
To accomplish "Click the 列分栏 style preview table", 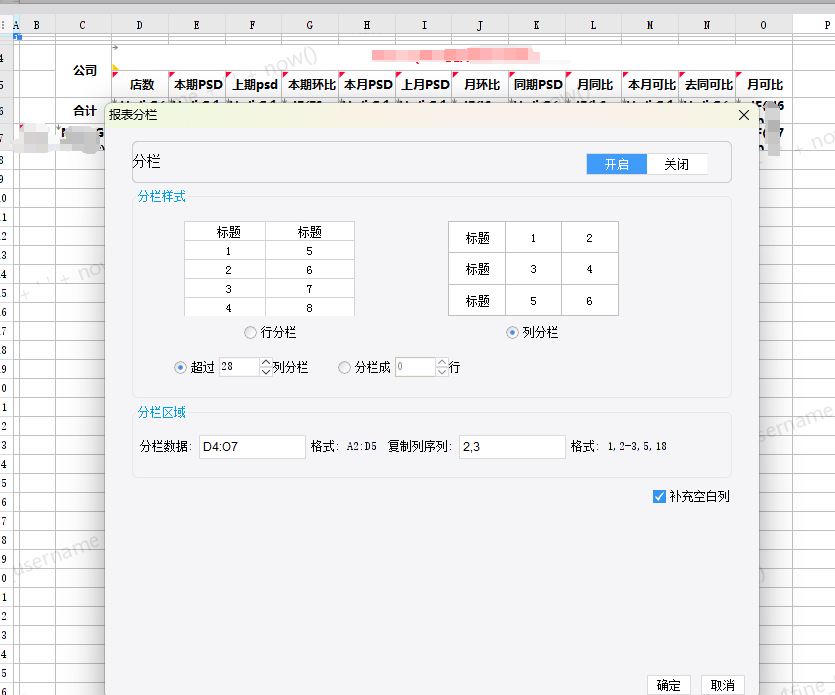I will pyautogui.click(x=534, y=269).
